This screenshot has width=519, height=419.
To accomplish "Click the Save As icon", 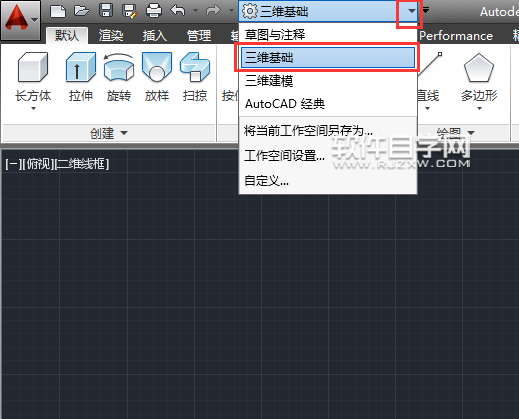I will (x=130, y=11).
